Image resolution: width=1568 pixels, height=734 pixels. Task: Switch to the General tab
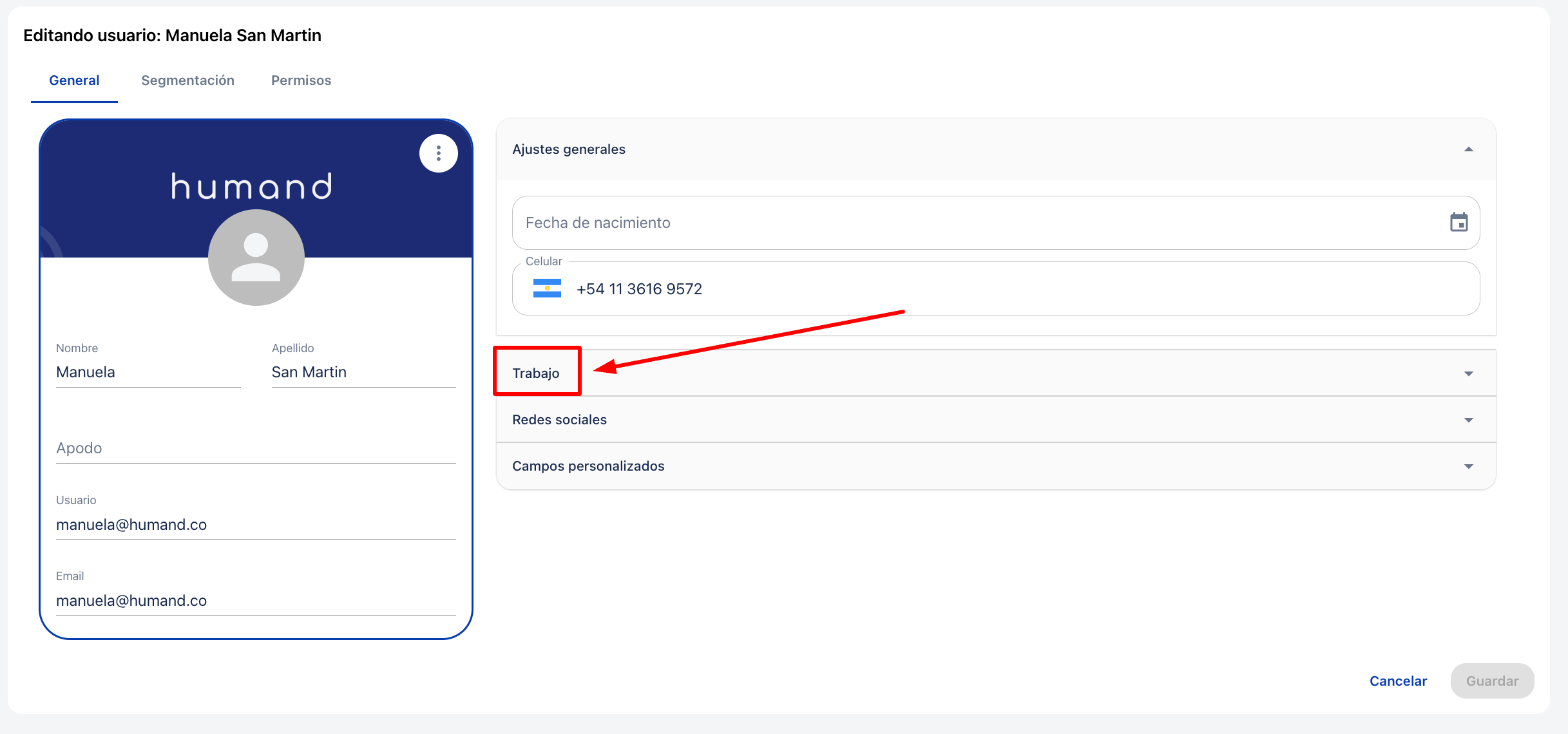pyautogui.click(x=74, y=80)
